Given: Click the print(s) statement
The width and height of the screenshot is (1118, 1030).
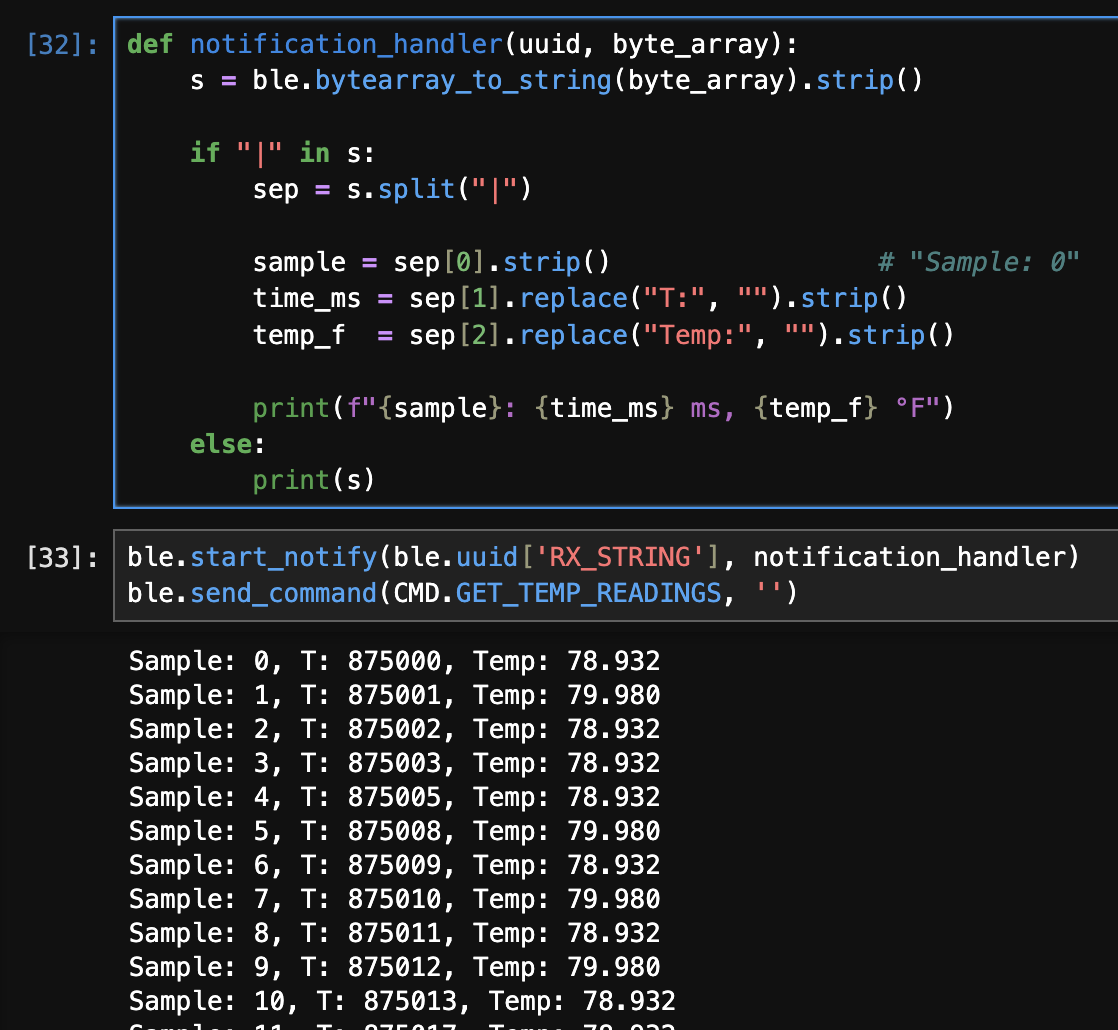Looking at the screenshot, I should click(x=313, y=481).
